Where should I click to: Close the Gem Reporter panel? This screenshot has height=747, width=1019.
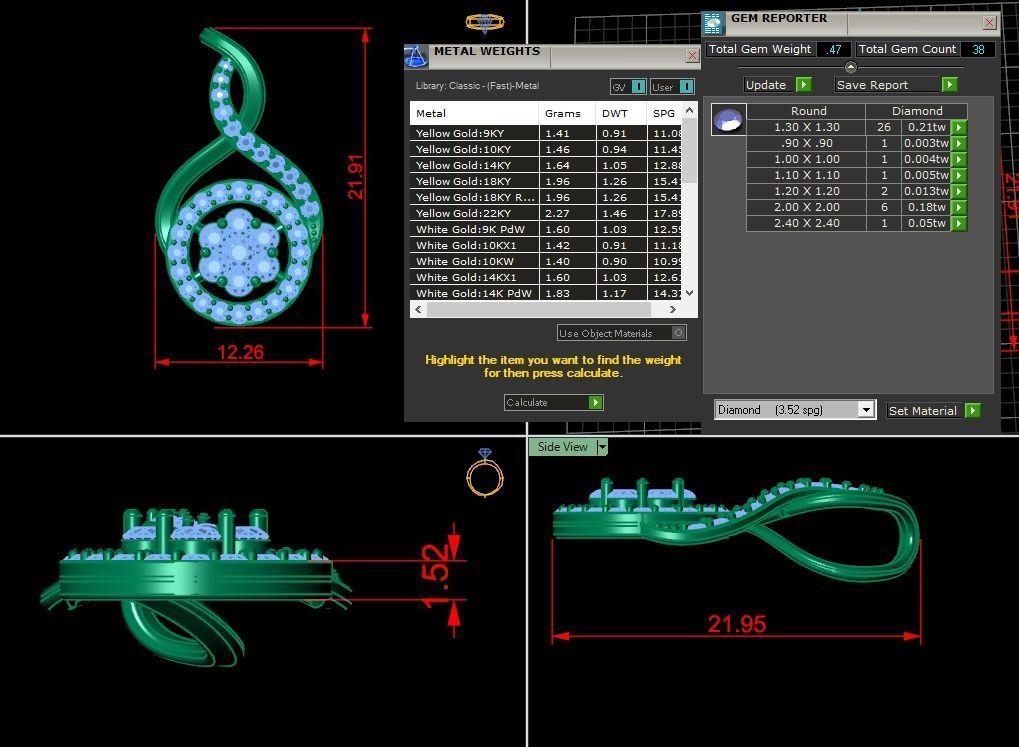tap(989, 23)
